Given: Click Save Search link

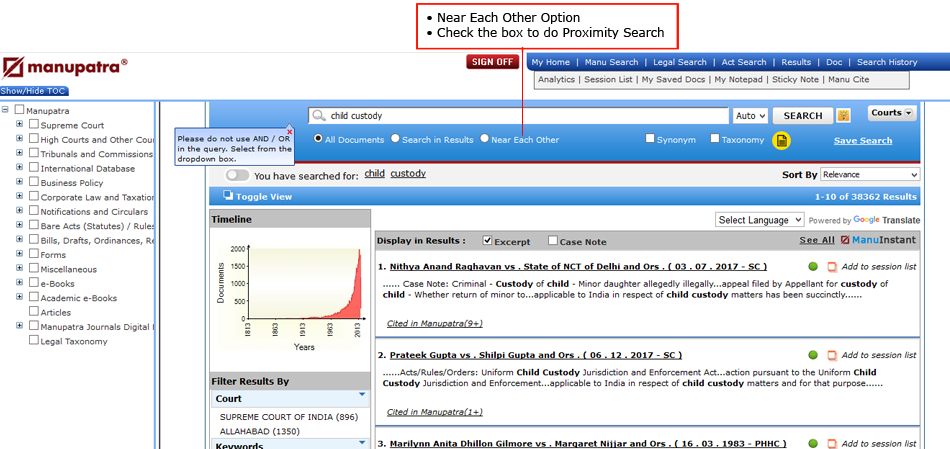Looking at the screenshot, I should pos(863,141).
